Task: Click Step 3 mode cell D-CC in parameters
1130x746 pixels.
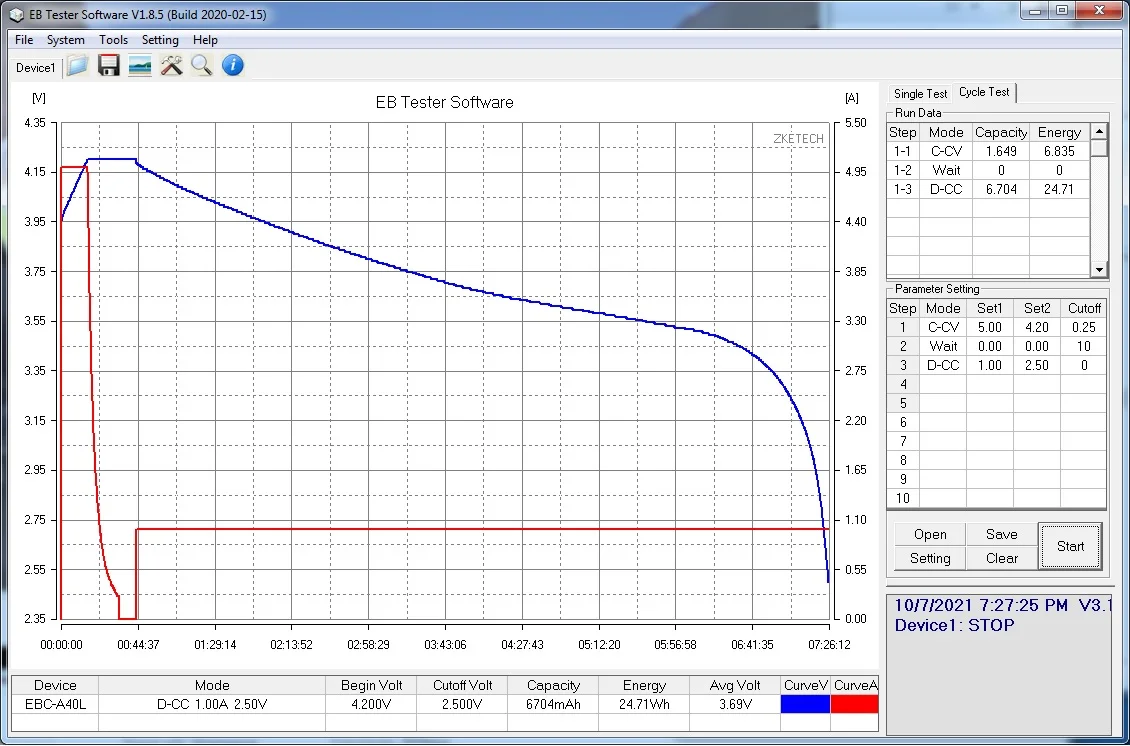Action: click(943, 365)
